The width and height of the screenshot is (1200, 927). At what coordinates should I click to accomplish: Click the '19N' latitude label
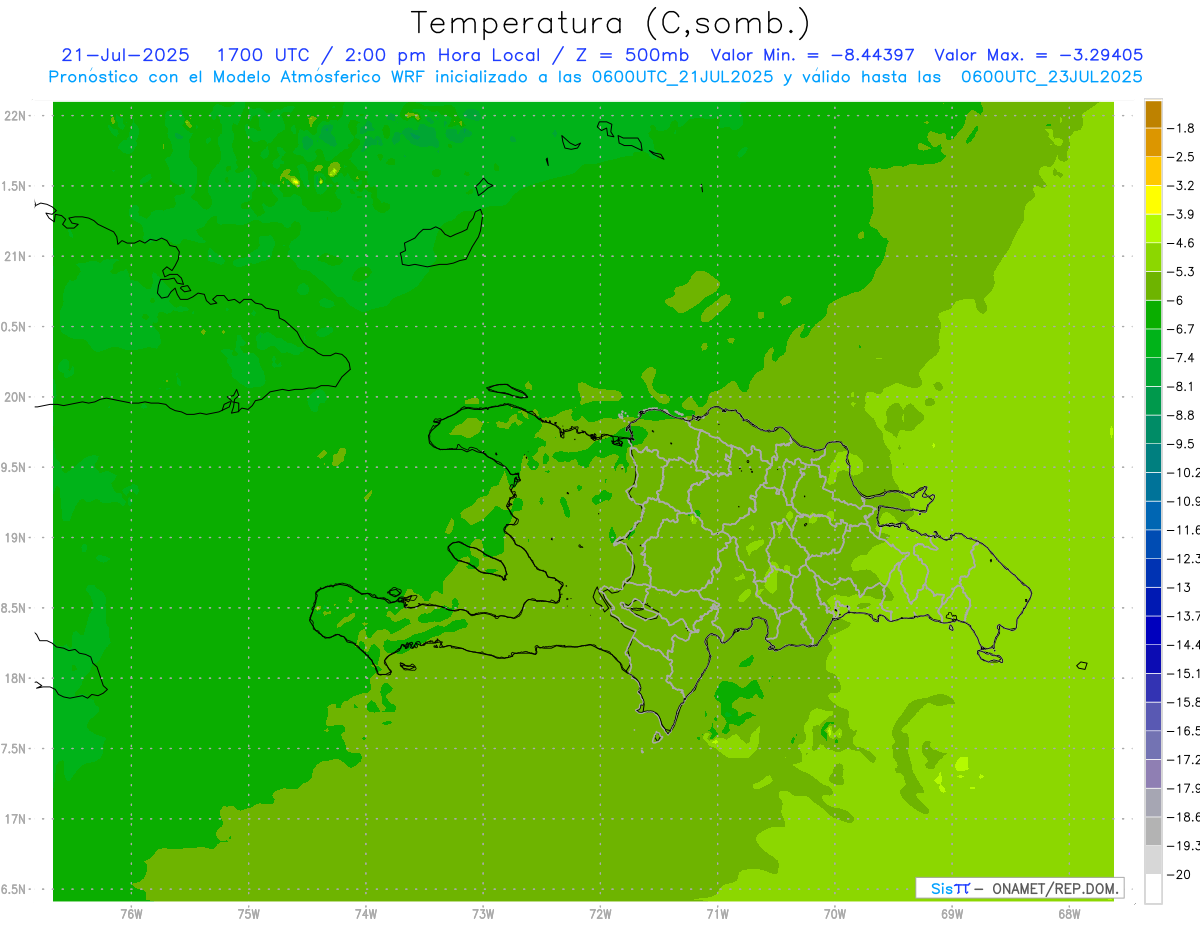(16, 538)
